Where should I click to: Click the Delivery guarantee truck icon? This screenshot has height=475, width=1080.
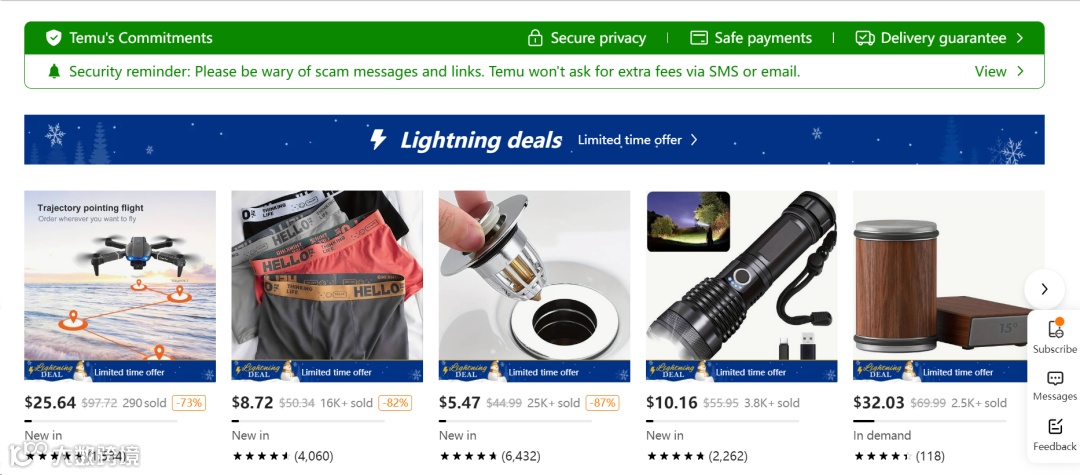coord(865,38)
